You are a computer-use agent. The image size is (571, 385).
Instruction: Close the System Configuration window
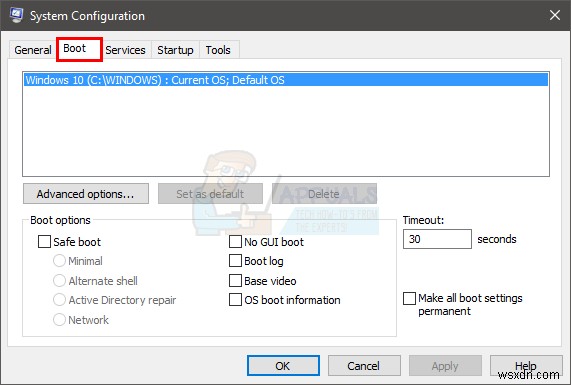point(555,15)
